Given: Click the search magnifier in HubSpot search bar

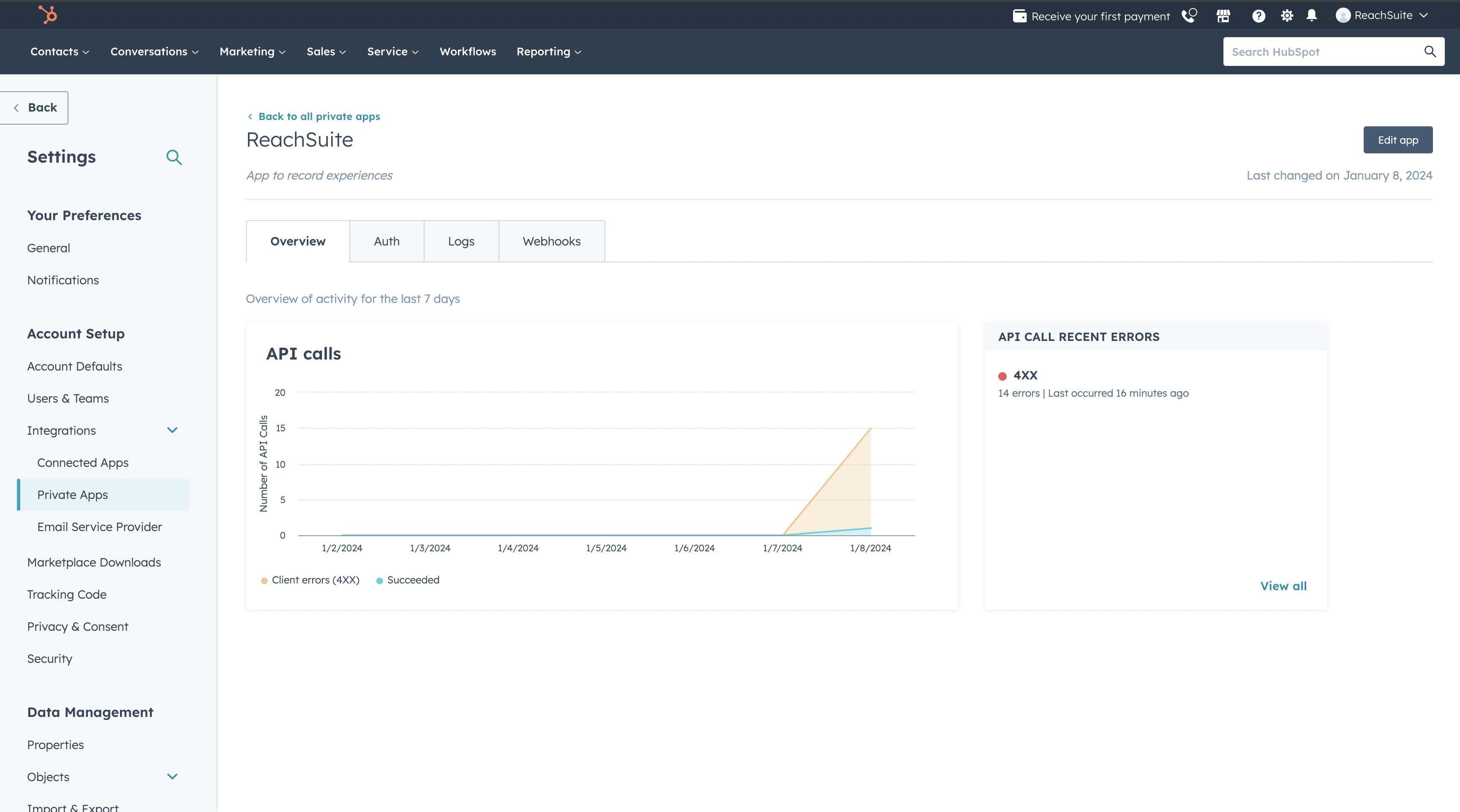Looking at the screenshot, I should coord(1430,52).
